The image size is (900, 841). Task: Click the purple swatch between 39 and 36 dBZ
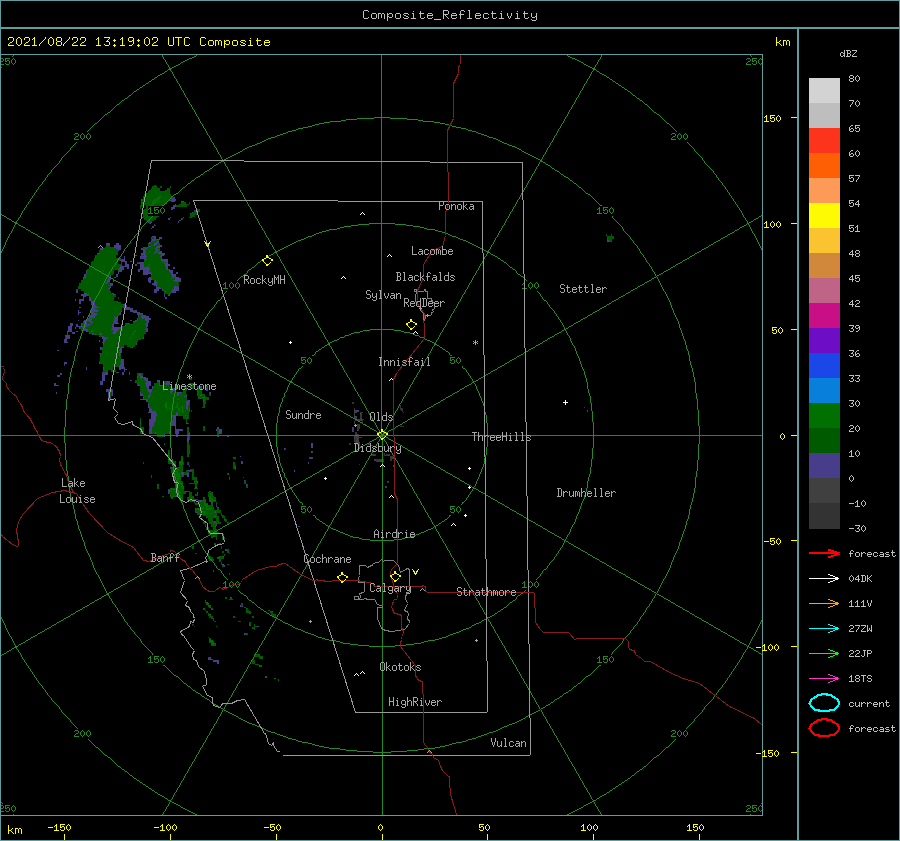click(x=824, y=341)
